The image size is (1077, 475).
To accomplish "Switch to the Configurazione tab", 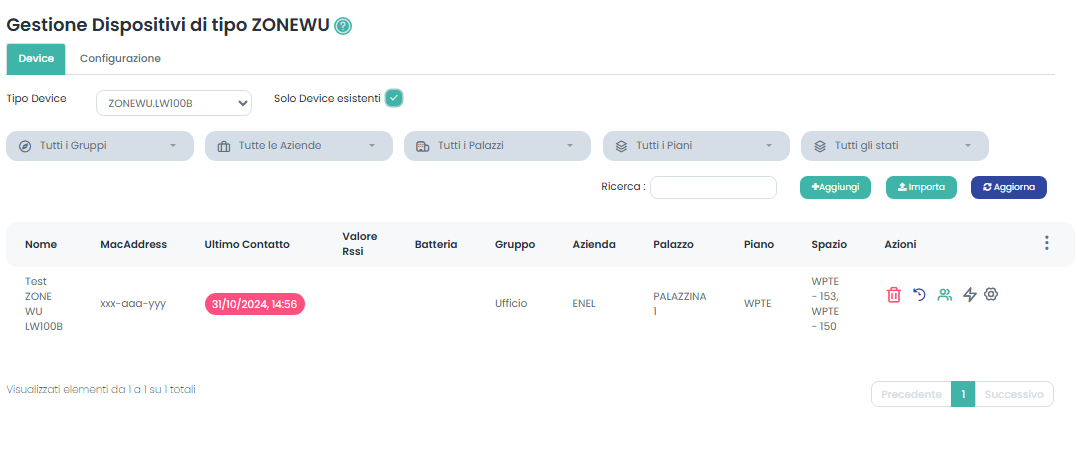I will (x=120, y=59).
